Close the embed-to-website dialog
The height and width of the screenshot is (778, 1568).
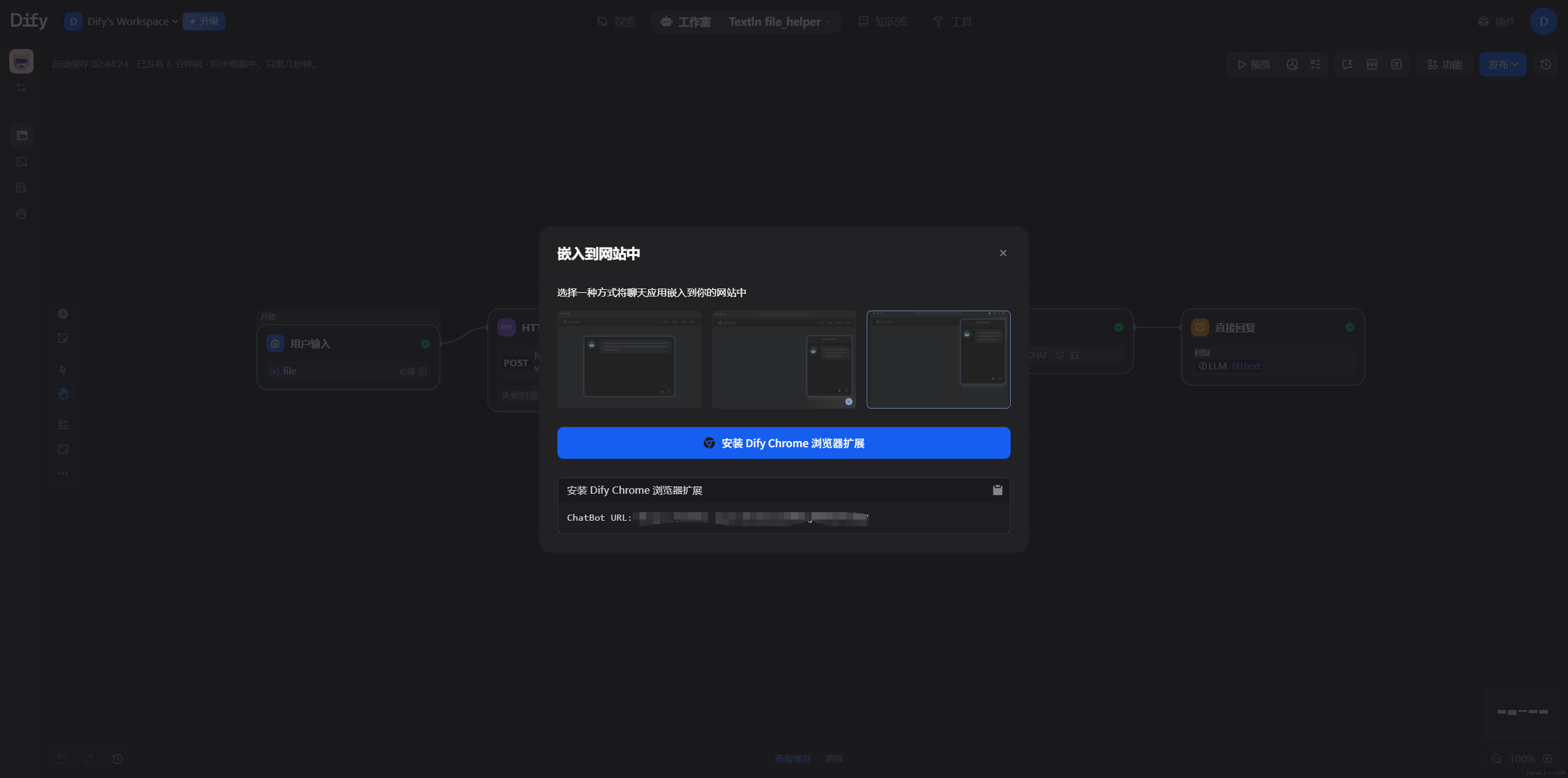(1003, 253)
